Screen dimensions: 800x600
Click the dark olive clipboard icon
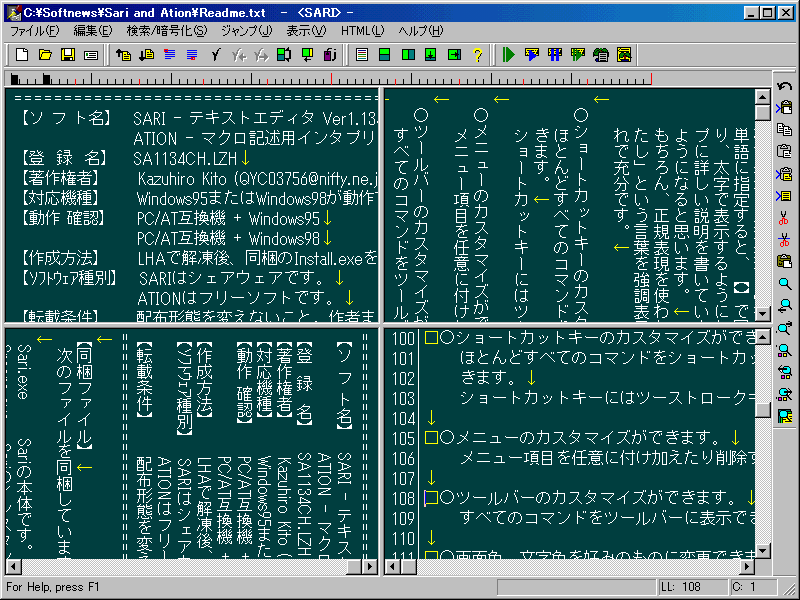pos(785,262)
